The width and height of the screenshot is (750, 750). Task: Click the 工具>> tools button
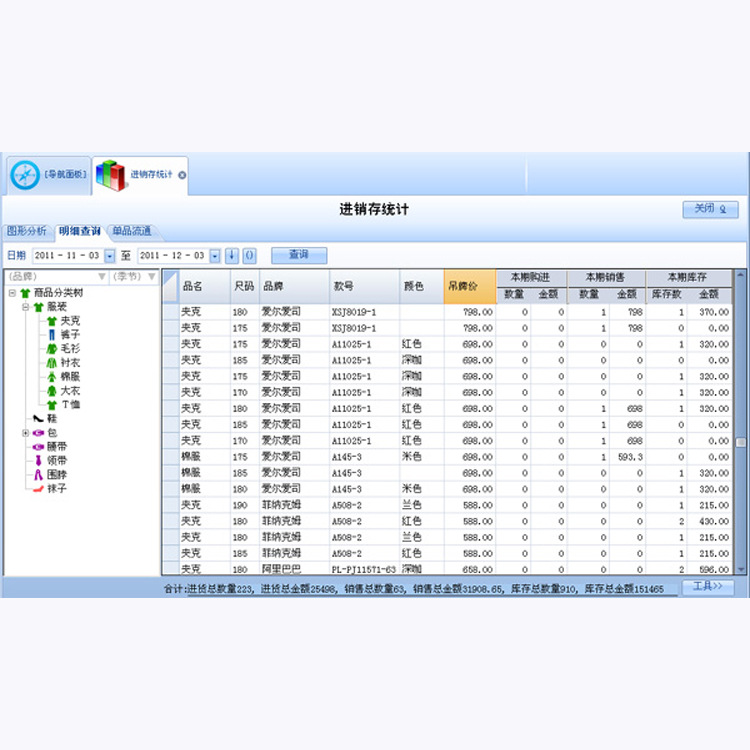(707, 587)
